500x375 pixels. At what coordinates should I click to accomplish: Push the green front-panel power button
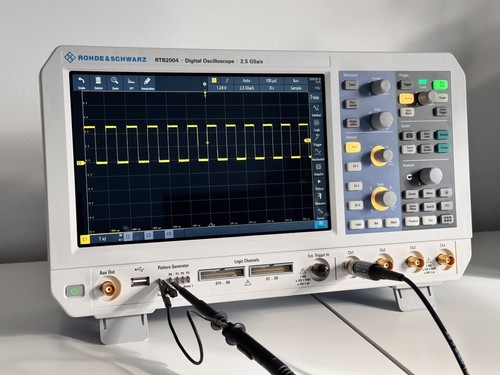(x=75, y=291)
